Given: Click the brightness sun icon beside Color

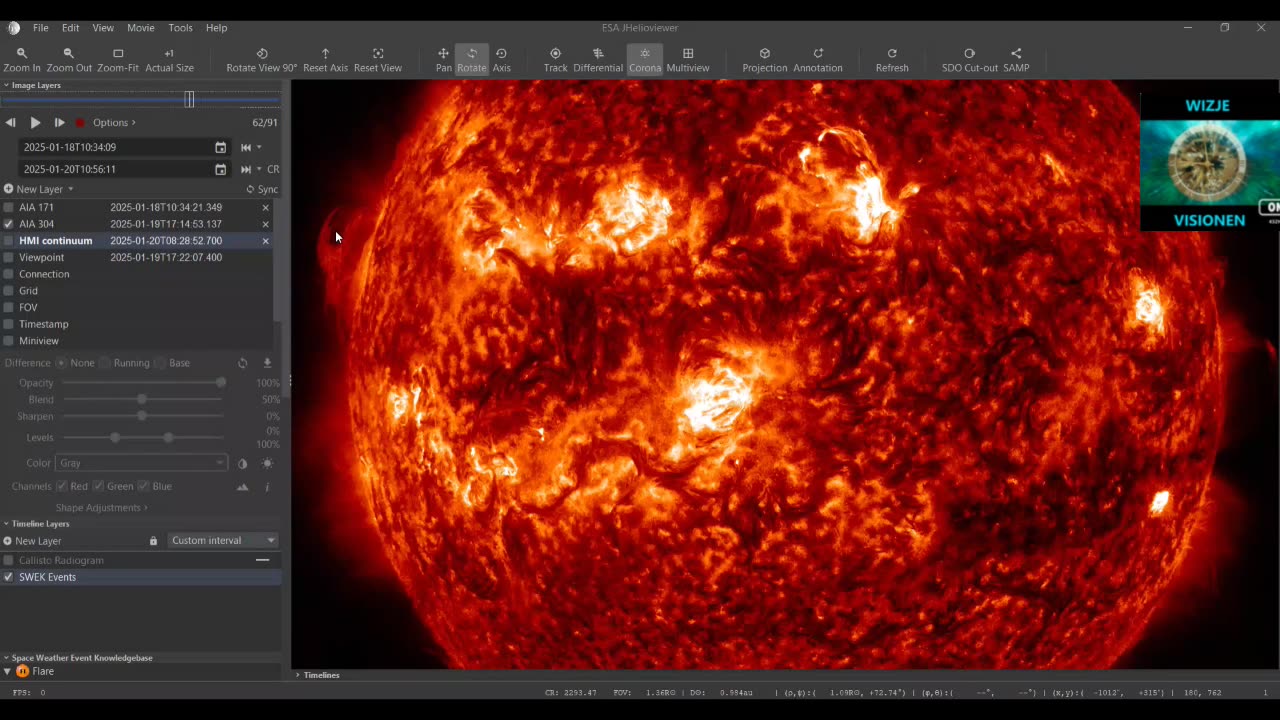Looking at the screenshot, I should [x=267, y=463].
